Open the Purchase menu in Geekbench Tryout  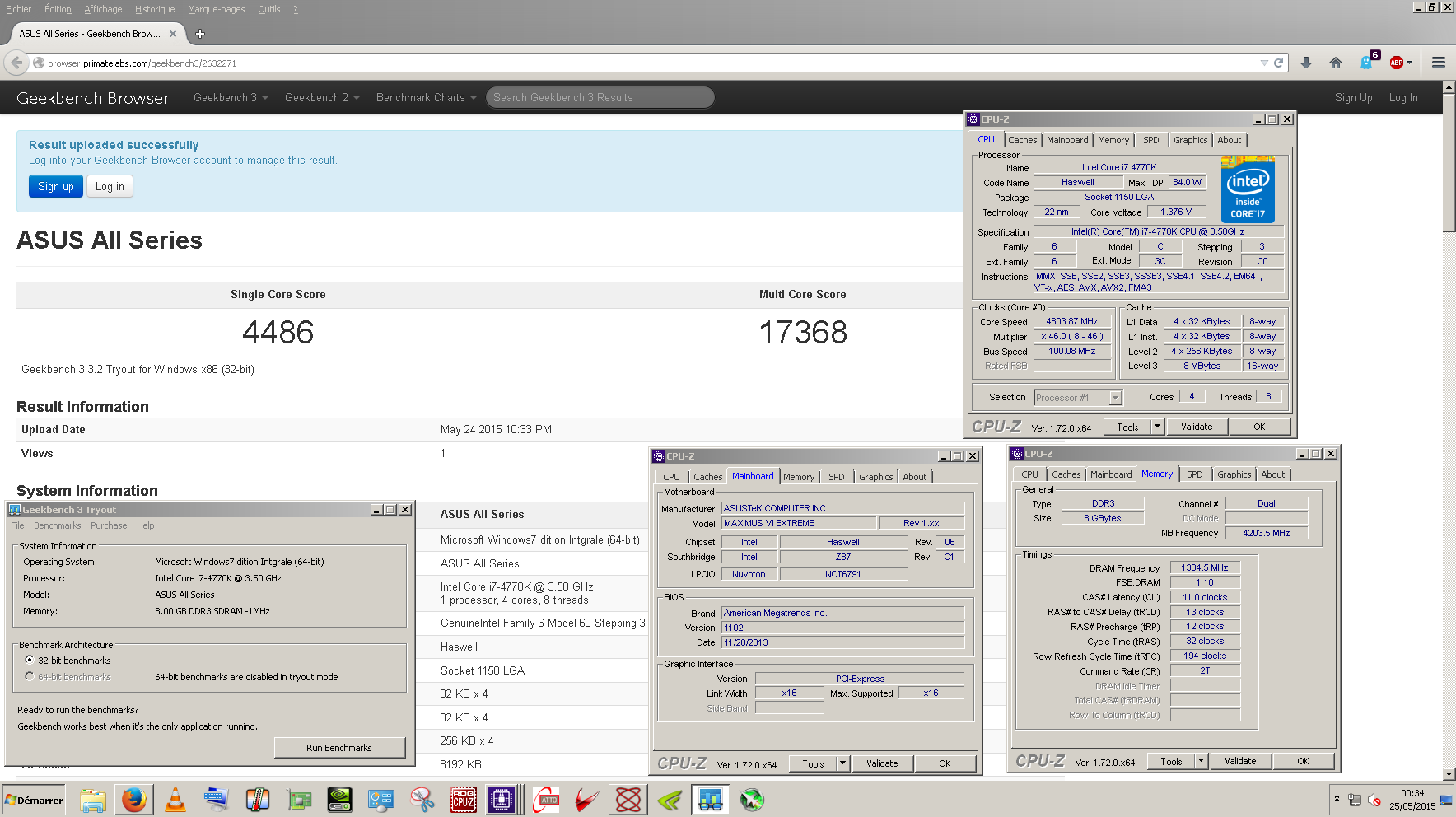(109, 525)
